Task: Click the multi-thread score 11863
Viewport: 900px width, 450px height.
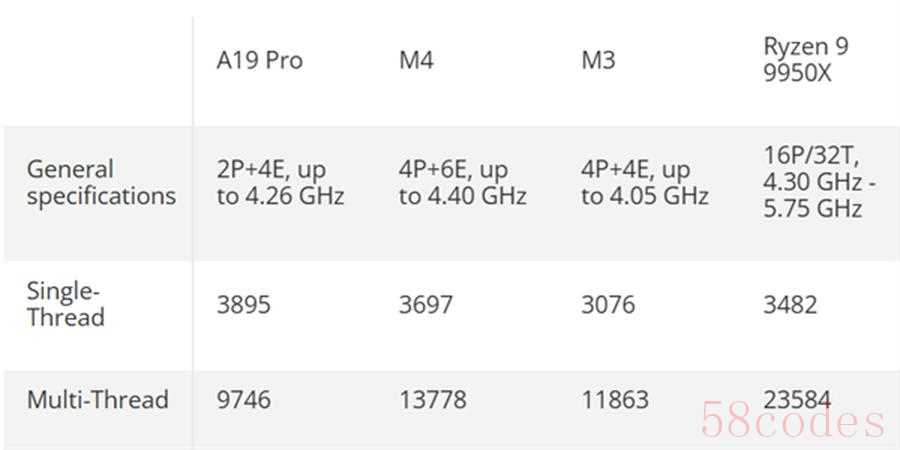Action: (x=614, y=400)
